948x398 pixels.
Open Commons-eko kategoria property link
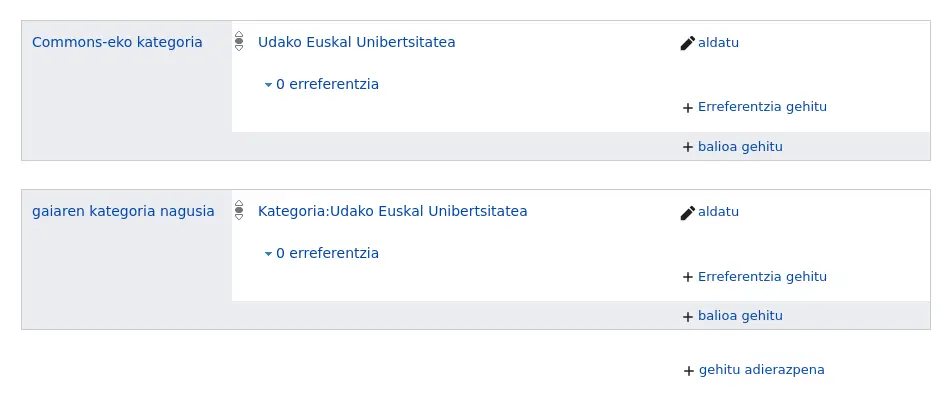point(117,42)
